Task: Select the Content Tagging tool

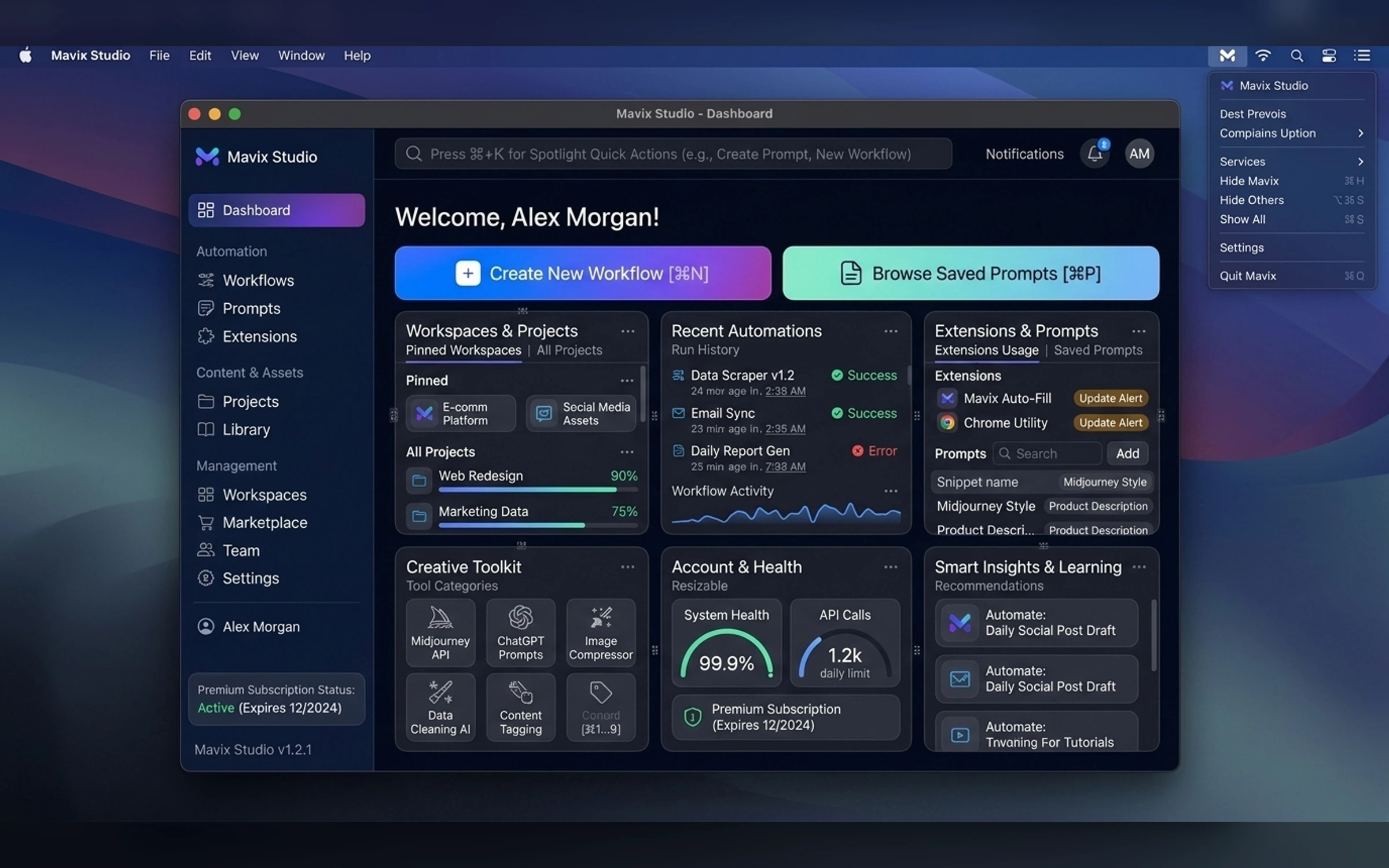Action: point(520,707)
